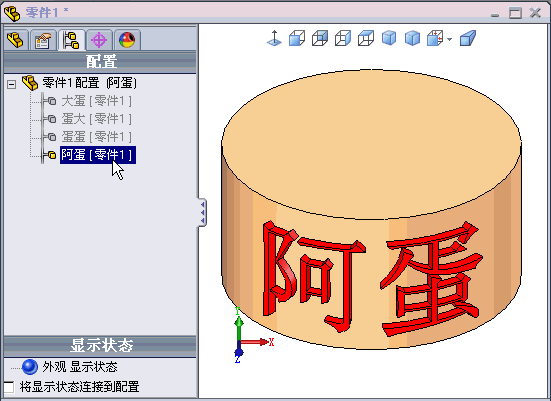Select wireframe cube display icon
551x401 pixels.
click(x=366, y=38)
